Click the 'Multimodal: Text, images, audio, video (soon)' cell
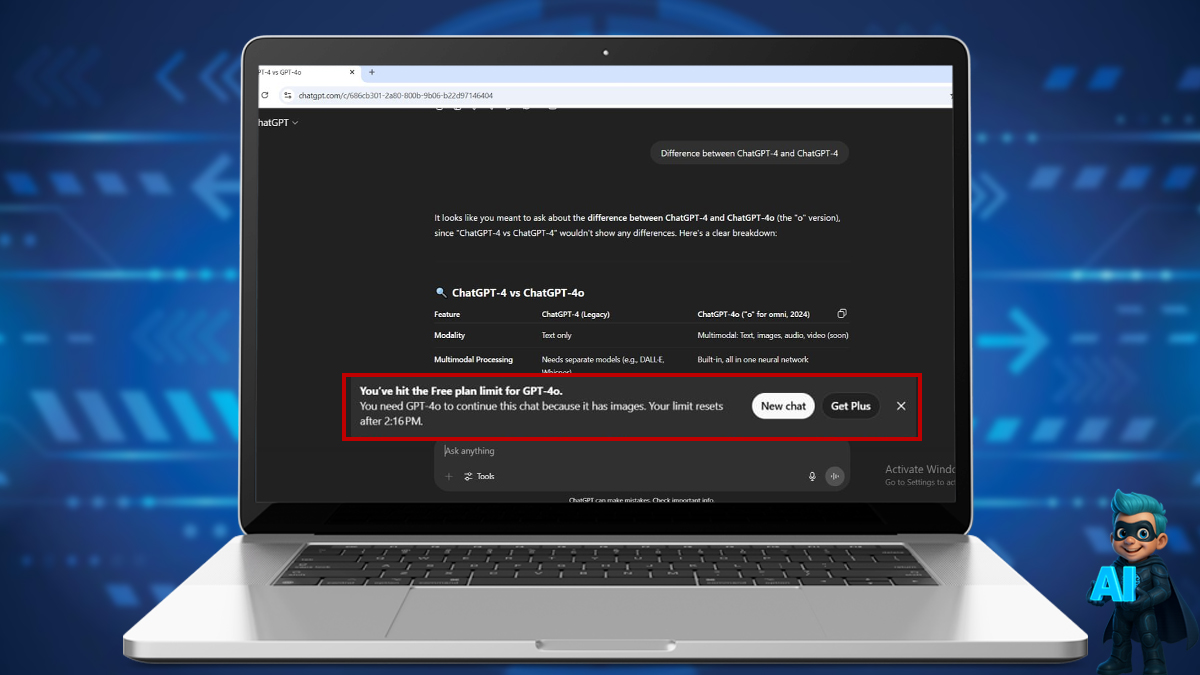 773,335
